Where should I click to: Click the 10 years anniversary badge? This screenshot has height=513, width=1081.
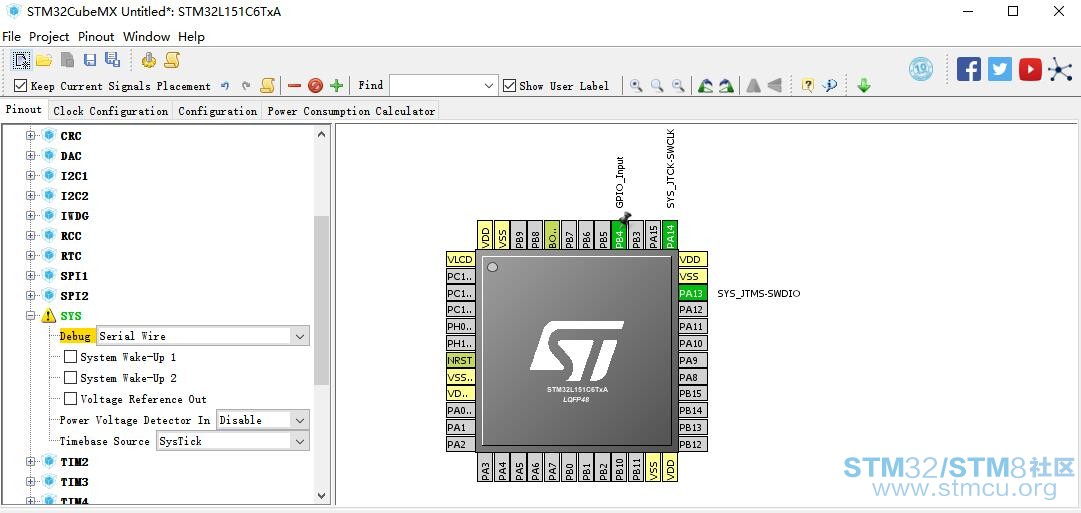921,69
